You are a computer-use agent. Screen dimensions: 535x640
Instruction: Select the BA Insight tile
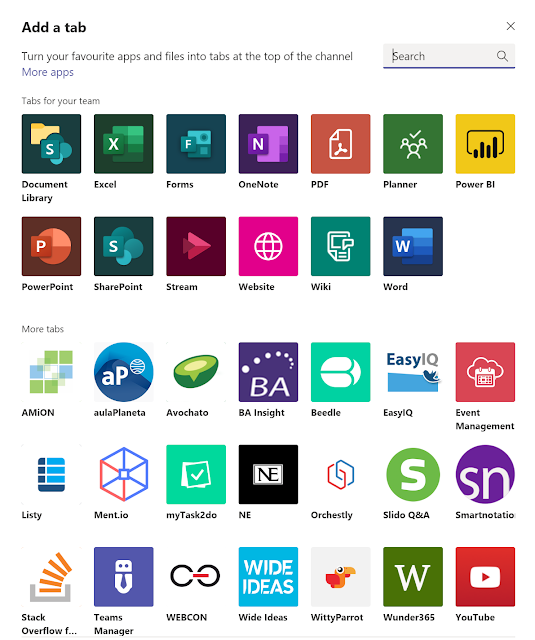(268, 372)
